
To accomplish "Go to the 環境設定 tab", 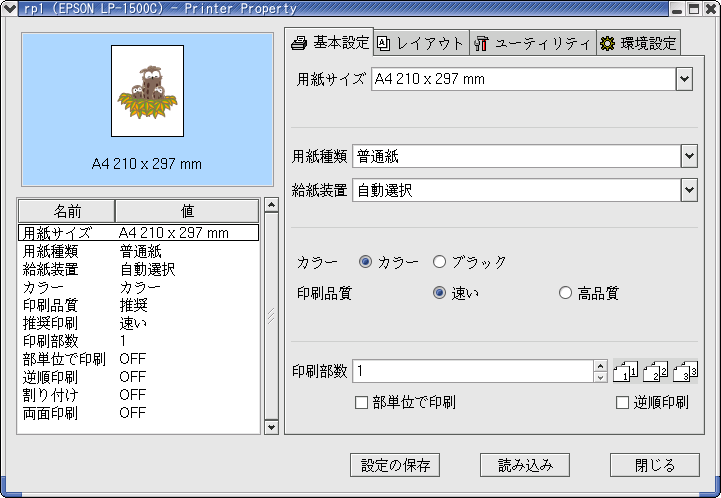I will tap(638, 43).
